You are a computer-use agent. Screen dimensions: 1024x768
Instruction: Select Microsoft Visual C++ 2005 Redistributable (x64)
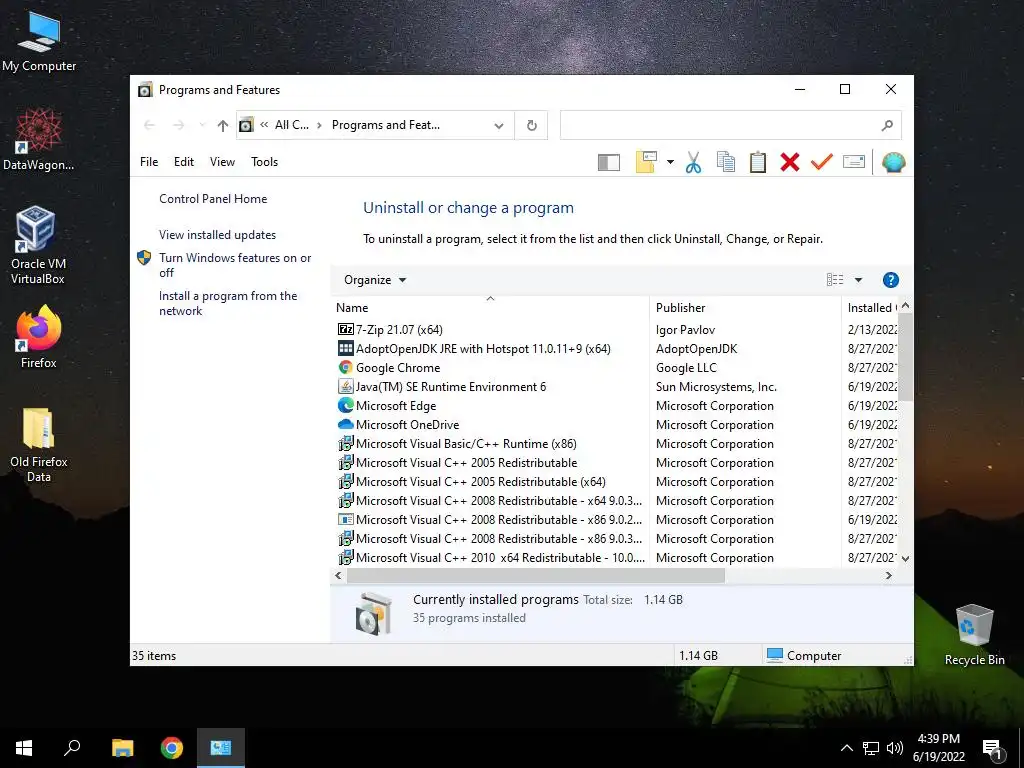click(x=481, y=482)
